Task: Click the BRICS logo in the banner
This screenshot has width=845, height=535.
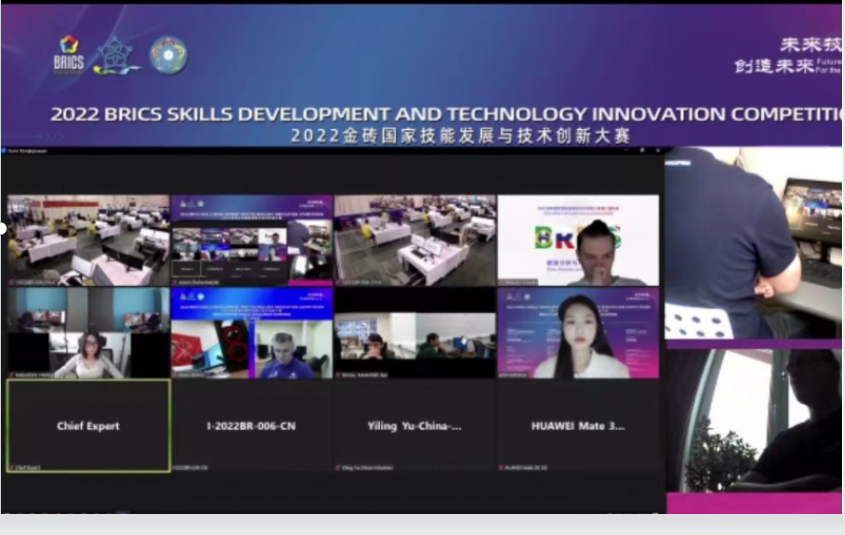Action: (x=68, y=54)
